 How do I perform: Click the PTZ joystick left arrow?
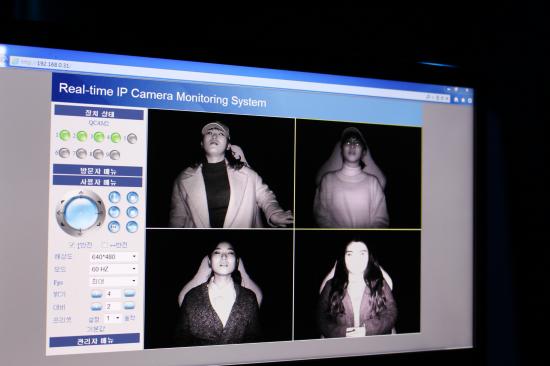59,212
